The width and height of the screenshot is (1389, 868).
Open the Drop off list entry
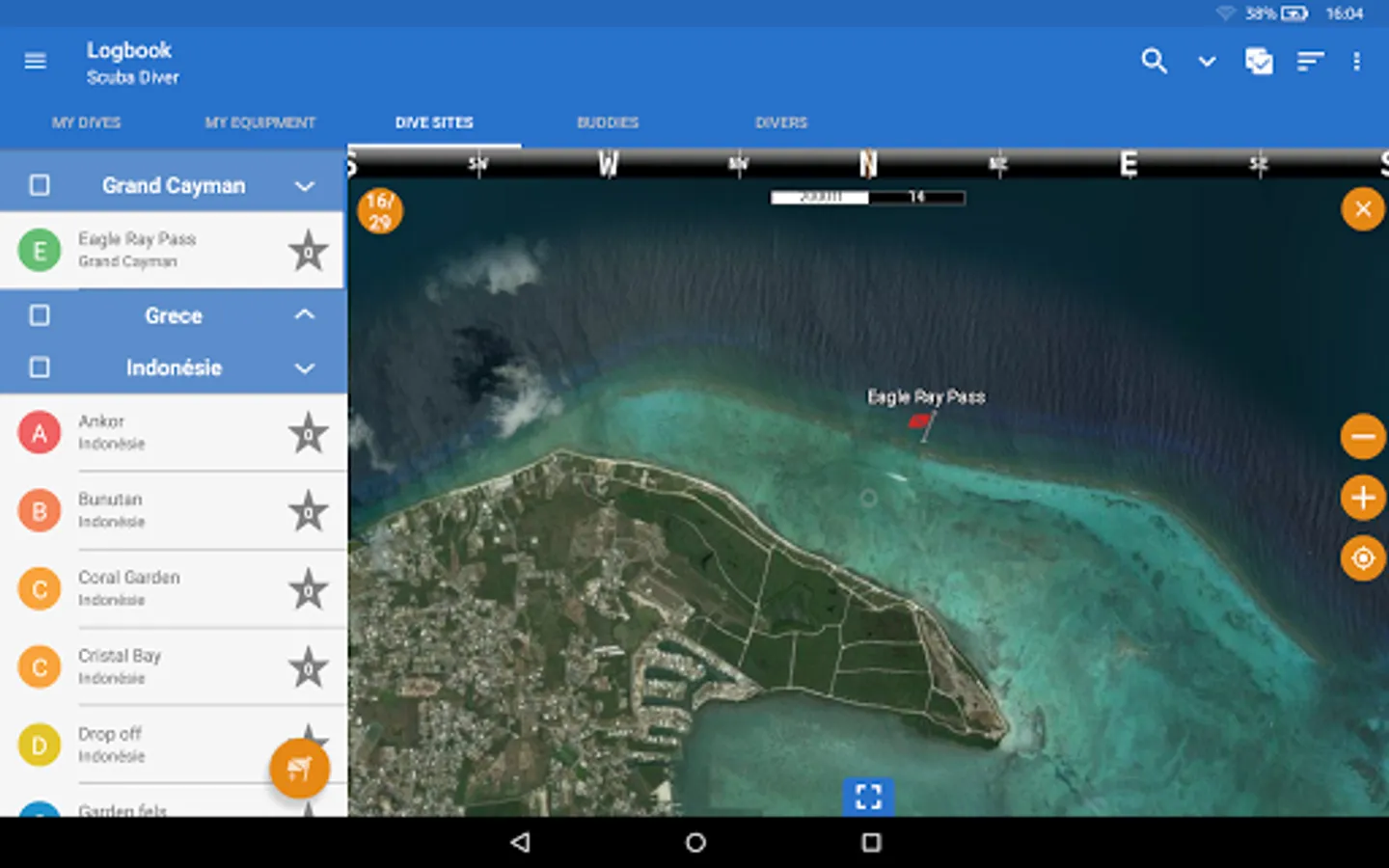[174, 746]
